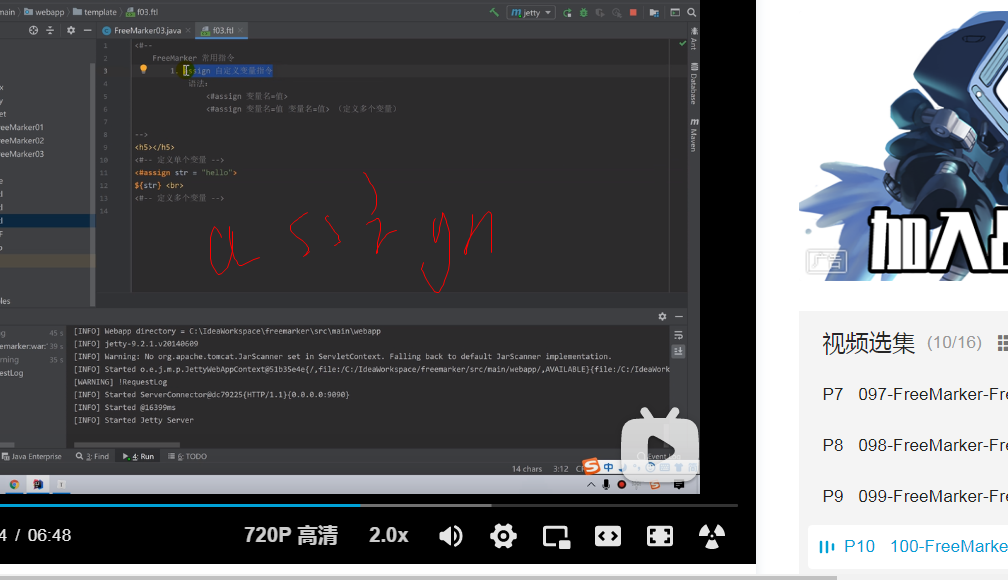Open the Maven side tool window
The width and height of the screenshot is (1008, 580).
(x=694, y=135)
